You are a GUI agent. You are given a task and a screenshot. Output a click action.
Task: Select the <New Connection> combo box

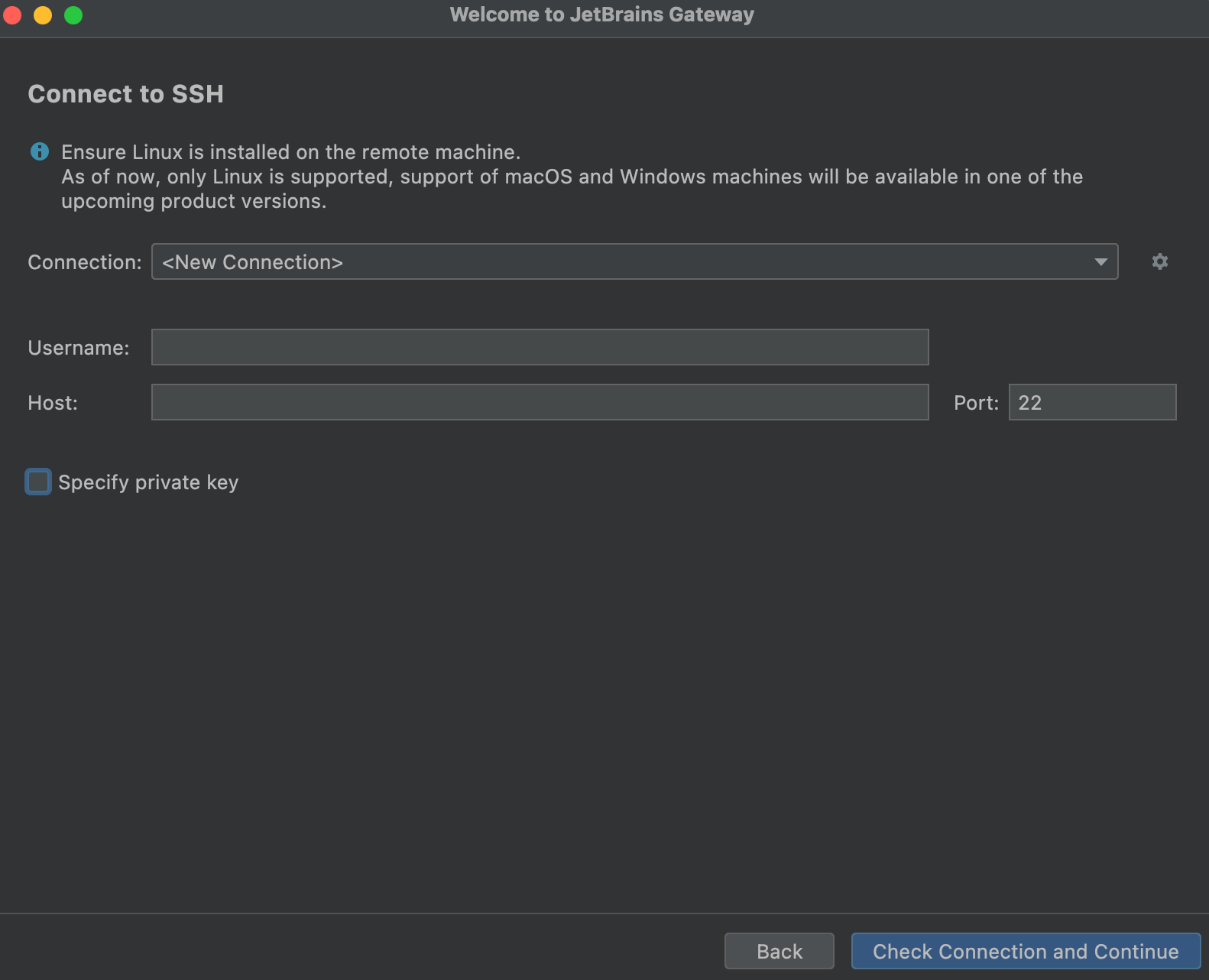pyautogui.click(x=634, y=261)
